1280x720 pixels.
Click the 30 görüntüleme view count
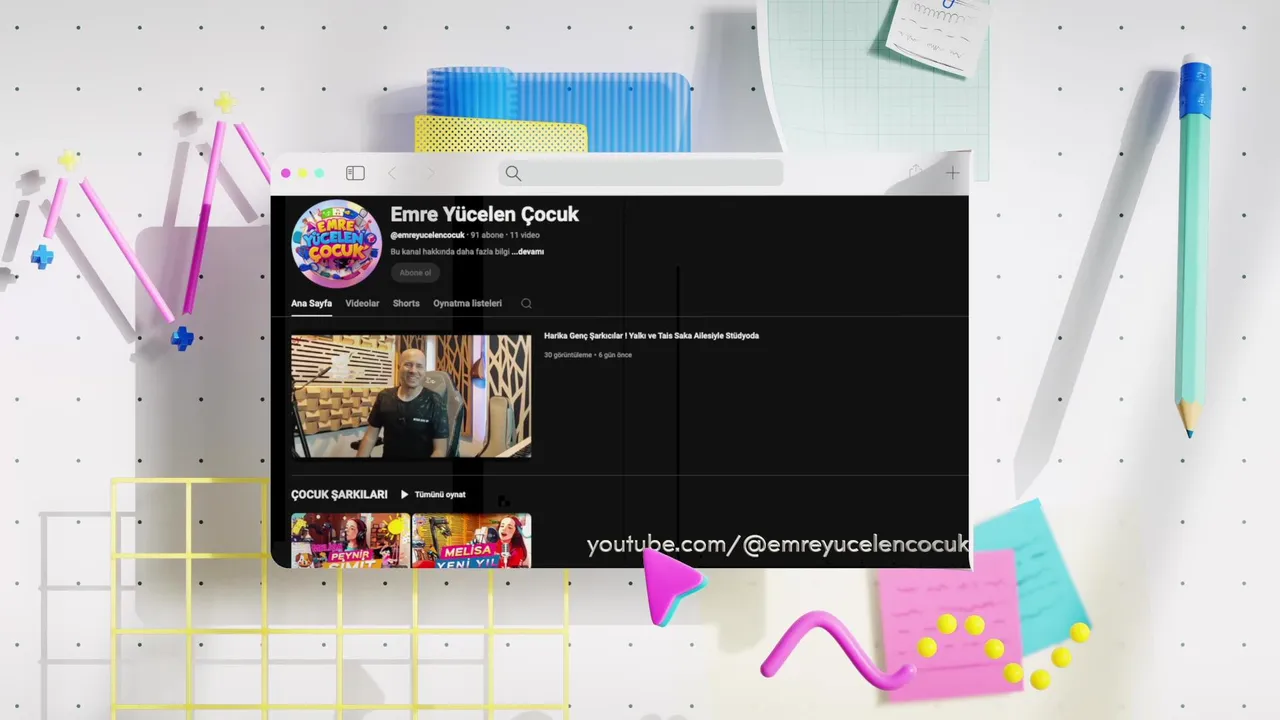tap(568, 355)
